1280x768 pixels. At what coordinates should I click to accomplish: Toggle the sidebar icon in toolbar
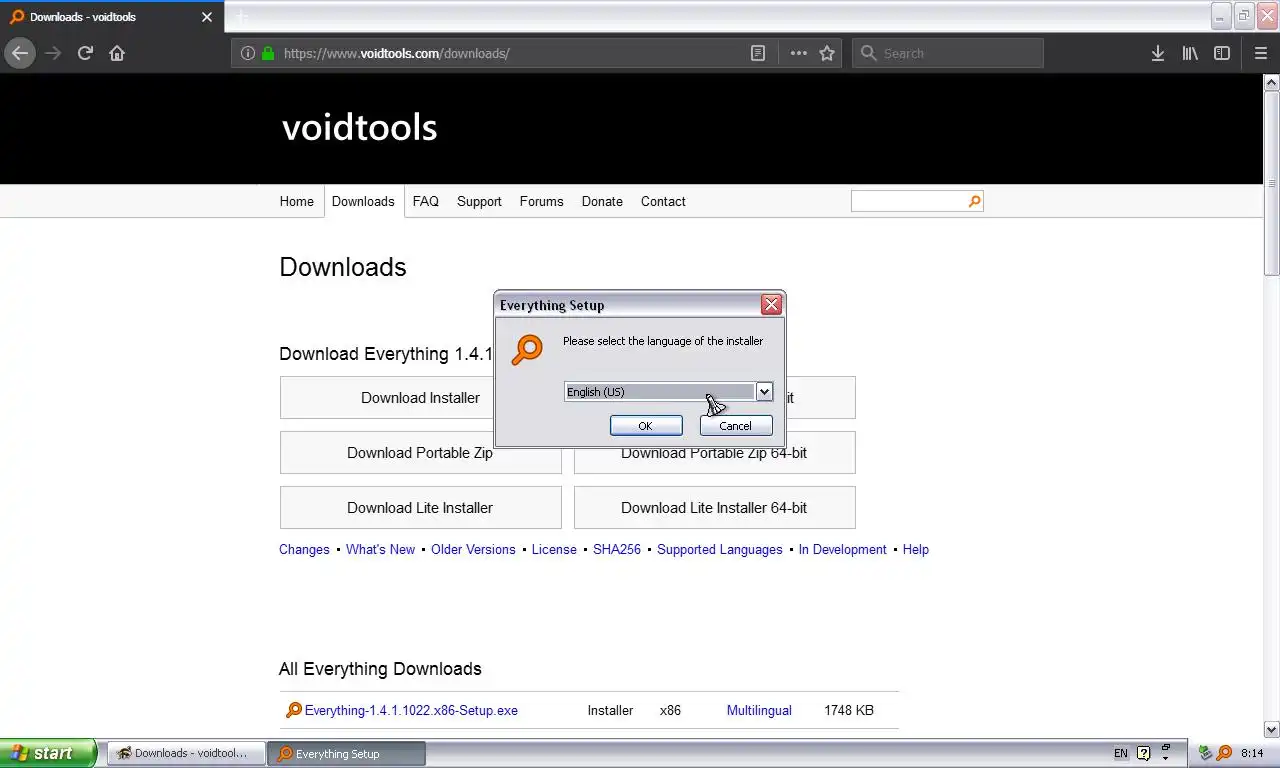[x=1222, y=53]
